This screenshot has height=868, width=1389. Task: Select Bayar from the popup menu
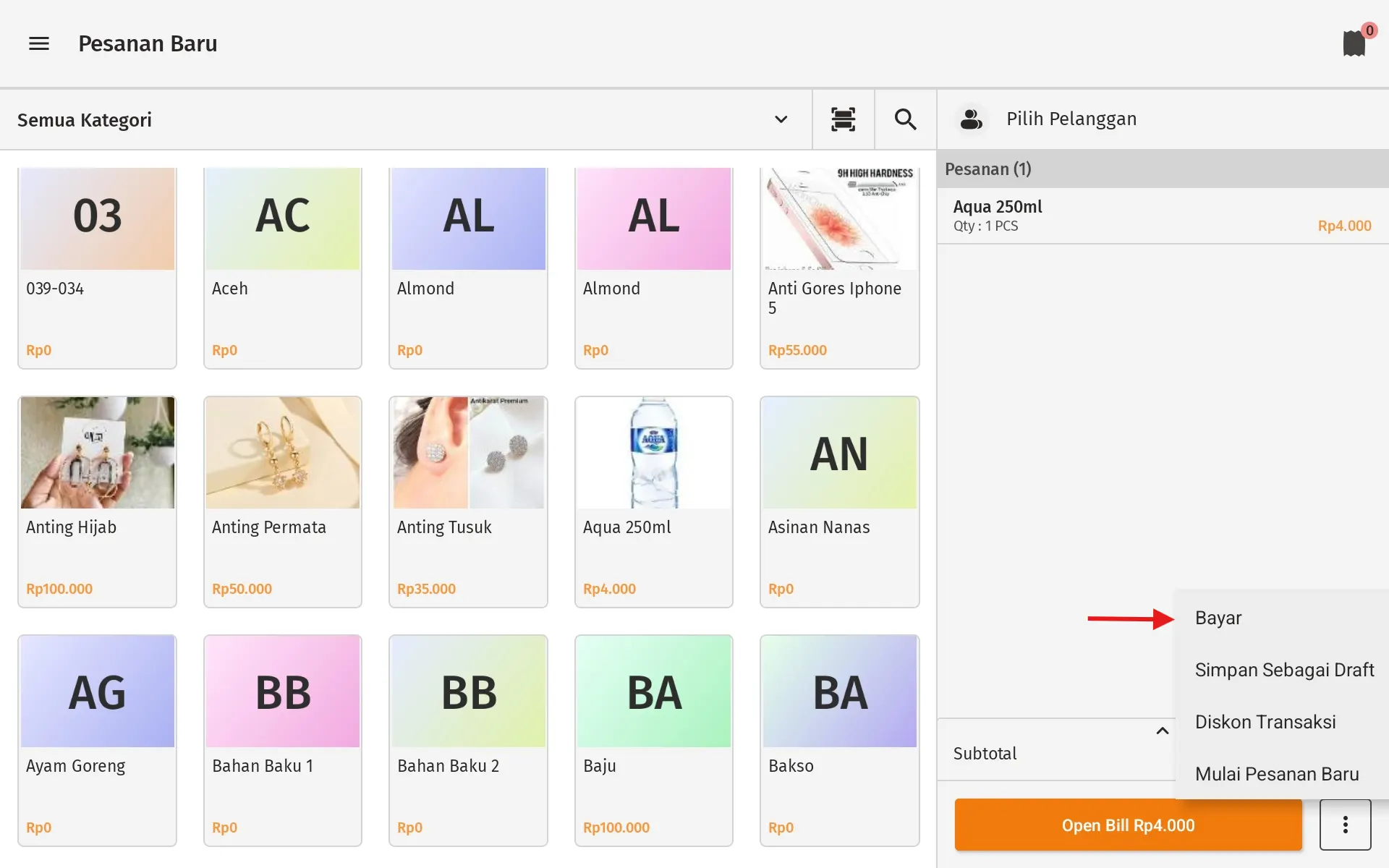(x=1218, y=618)
